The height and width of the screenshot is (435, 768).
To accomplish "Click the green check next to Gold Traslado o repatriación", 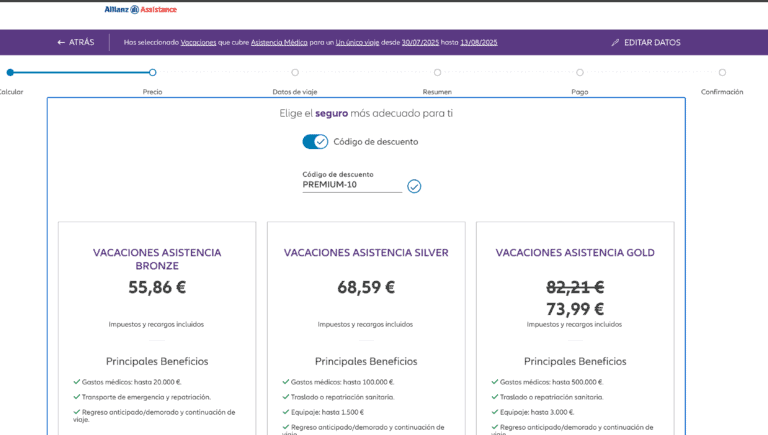I will pyautogui.click(x=495, y=397).
